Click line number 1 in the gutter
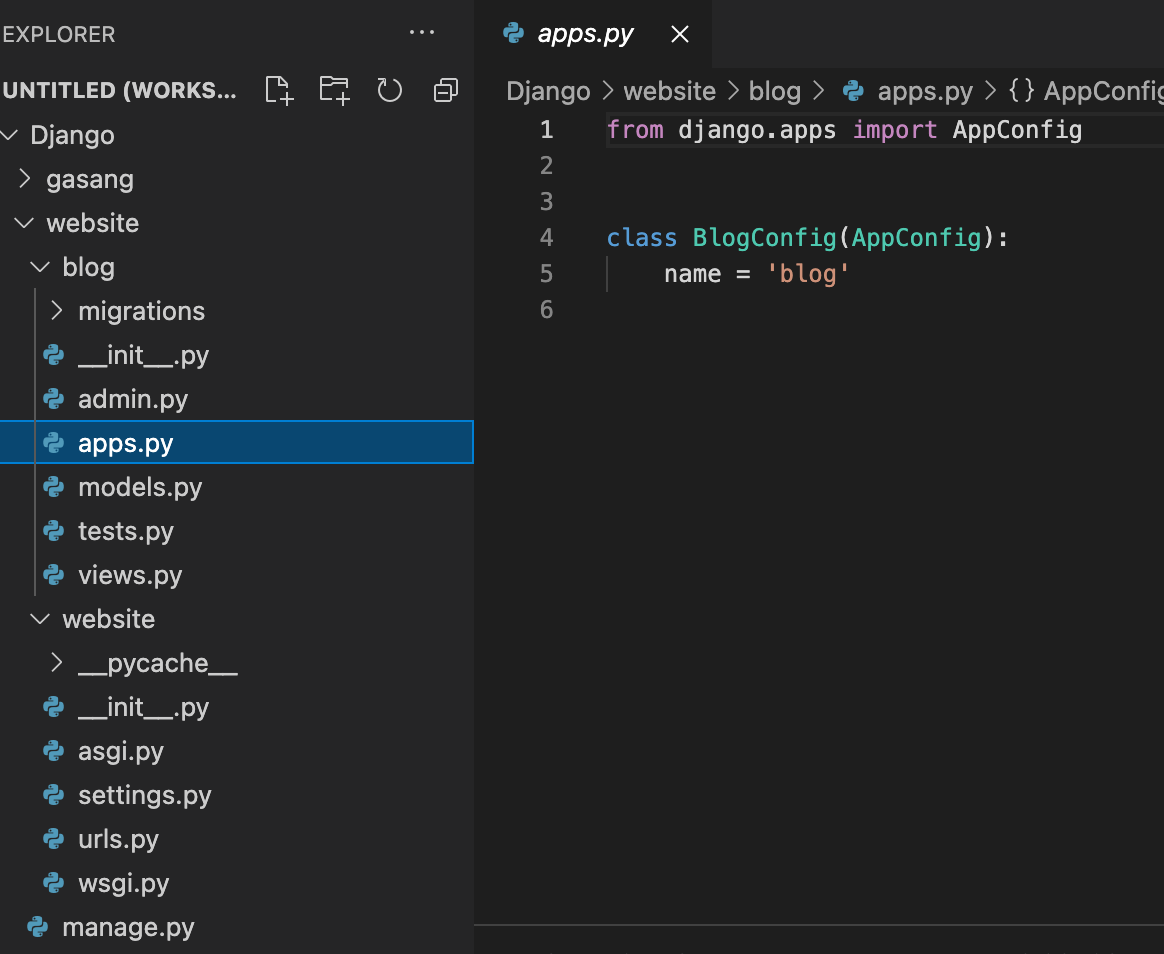Screen dimensions: 1164x954 (x=546, y=130)
